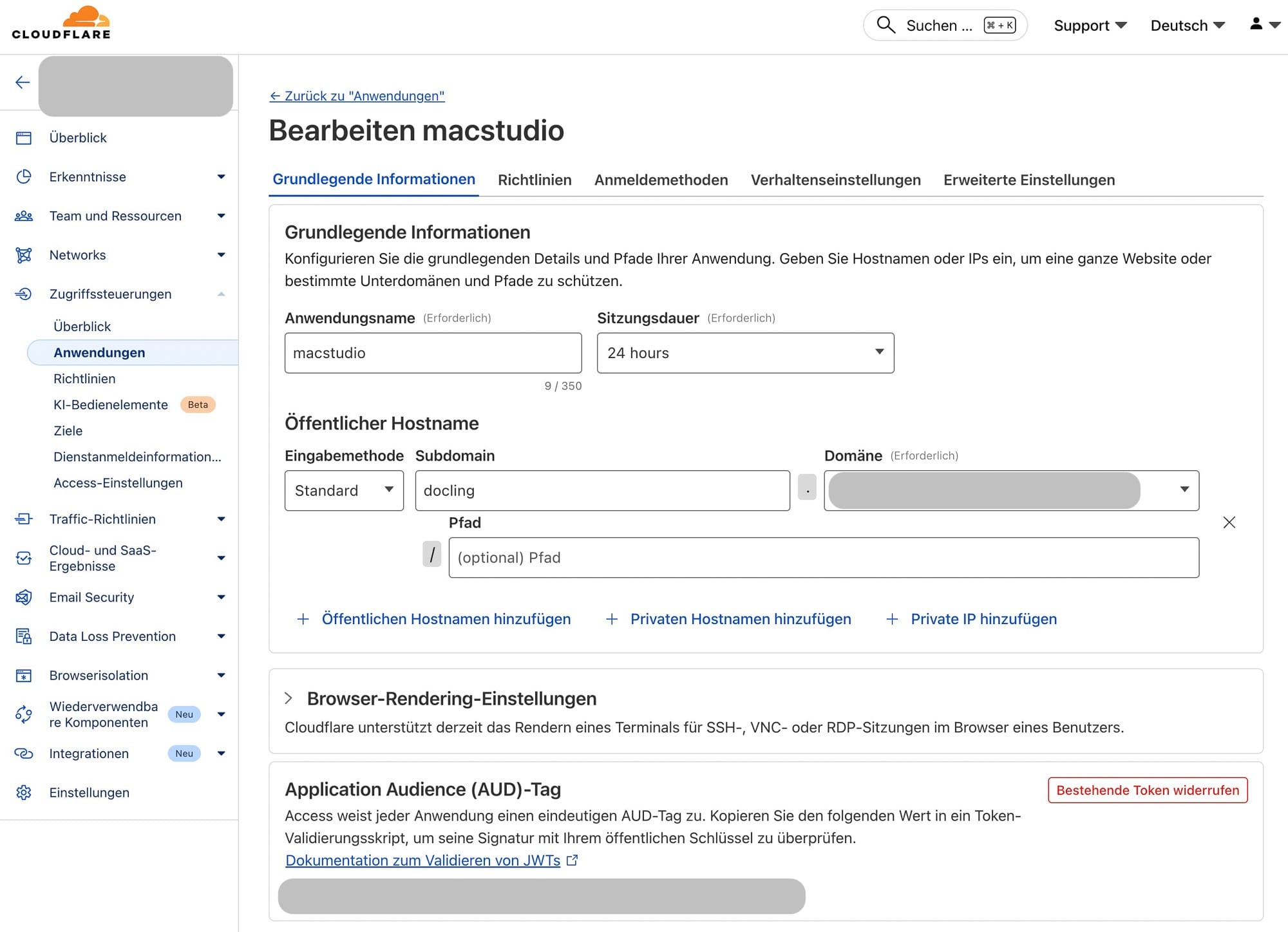1288x932 pixels.
Task: Click the search magnifier icon
Action: [886, 25]
